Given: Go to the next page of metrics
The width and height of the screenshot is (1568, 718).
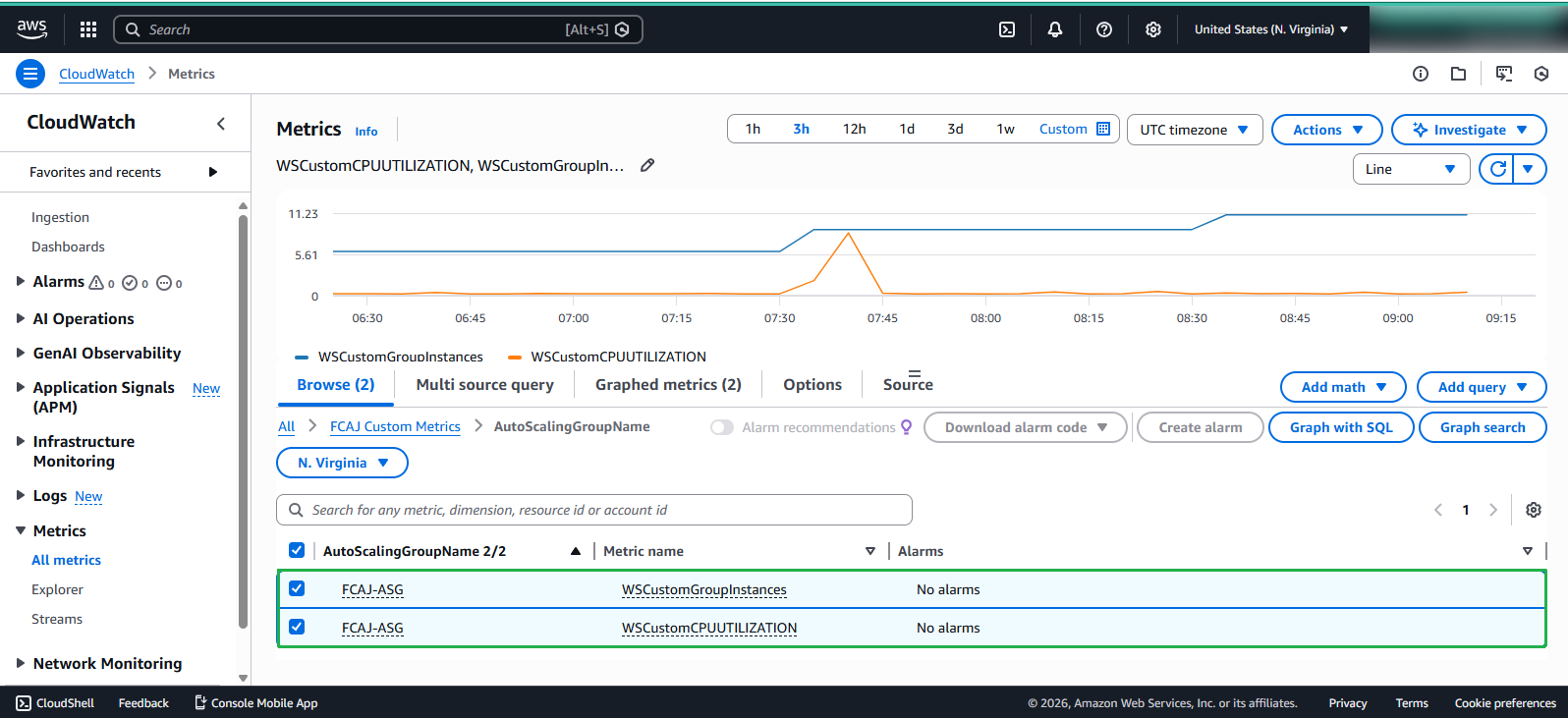Looking at the screenshot, I should 1493,510.
